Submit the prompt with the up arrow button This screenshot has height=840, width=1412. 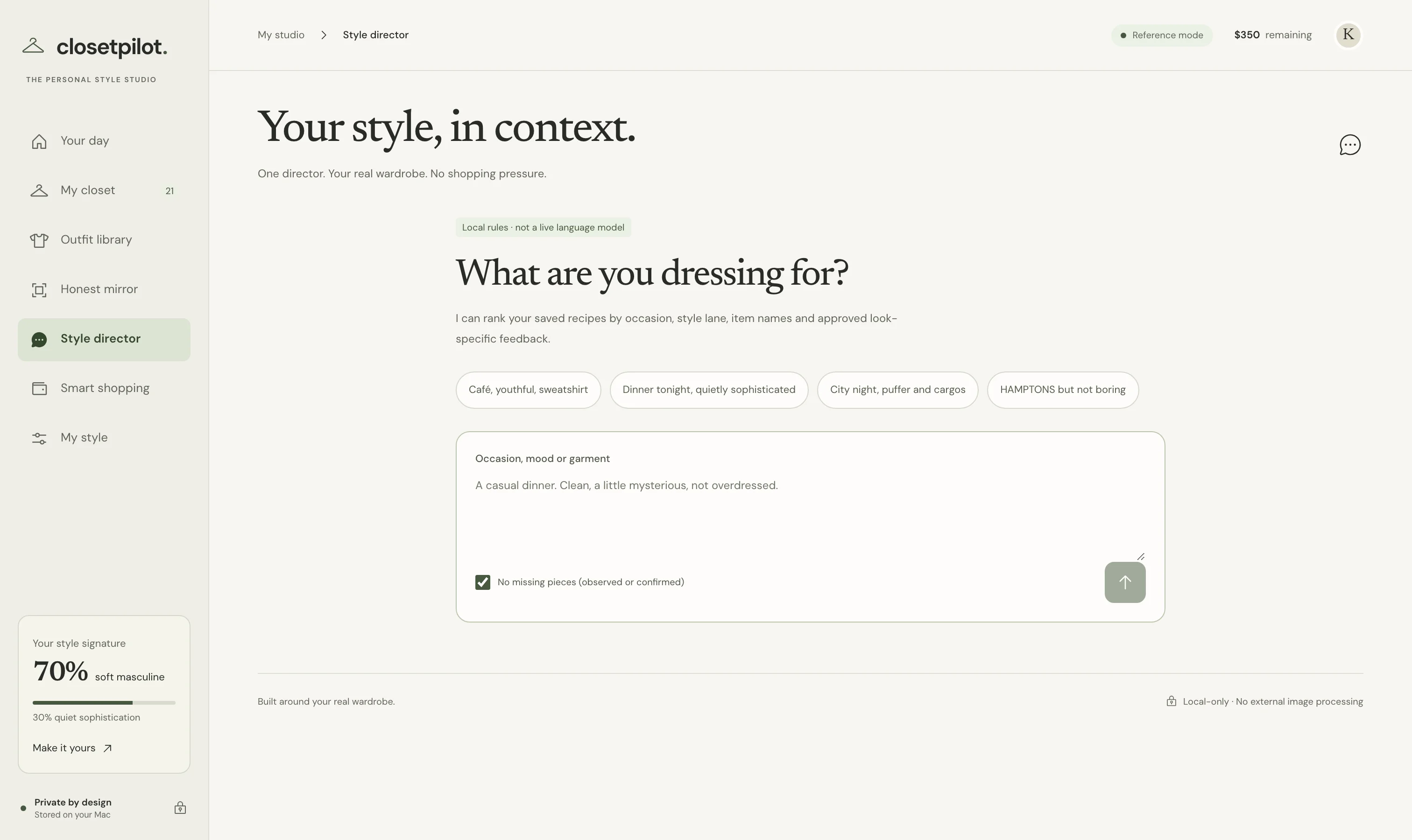pyautogui.click(x=1125, y=582)
